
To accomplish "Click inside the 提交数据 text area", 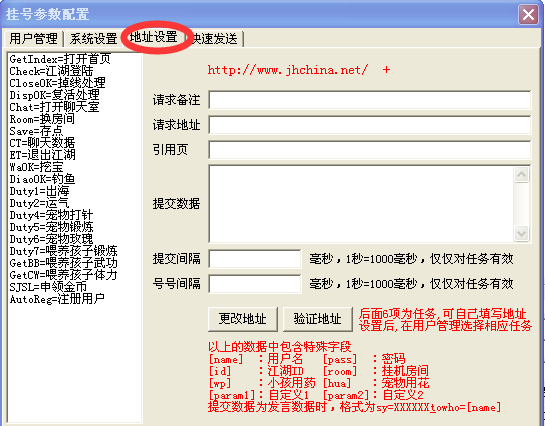I will pos(361,204).
